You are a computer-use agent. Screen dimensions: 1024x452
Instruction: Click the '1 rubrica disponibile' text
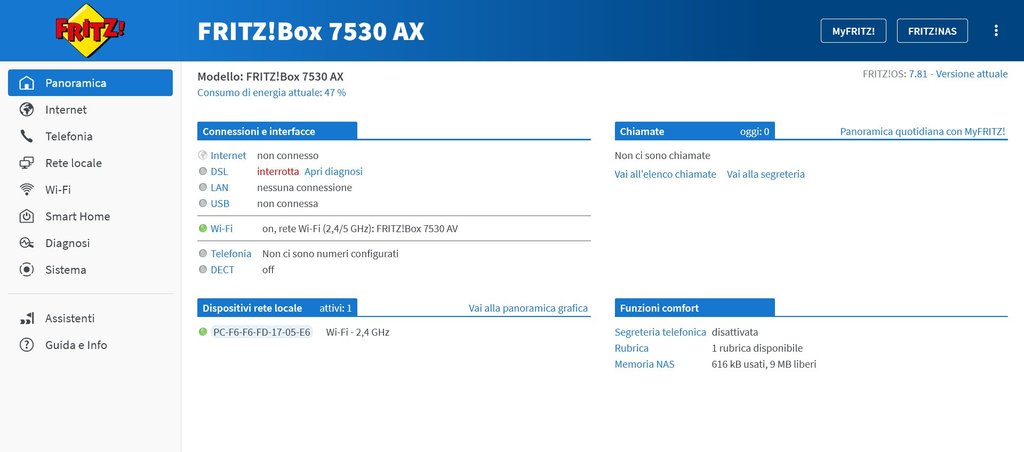[757, 348]
